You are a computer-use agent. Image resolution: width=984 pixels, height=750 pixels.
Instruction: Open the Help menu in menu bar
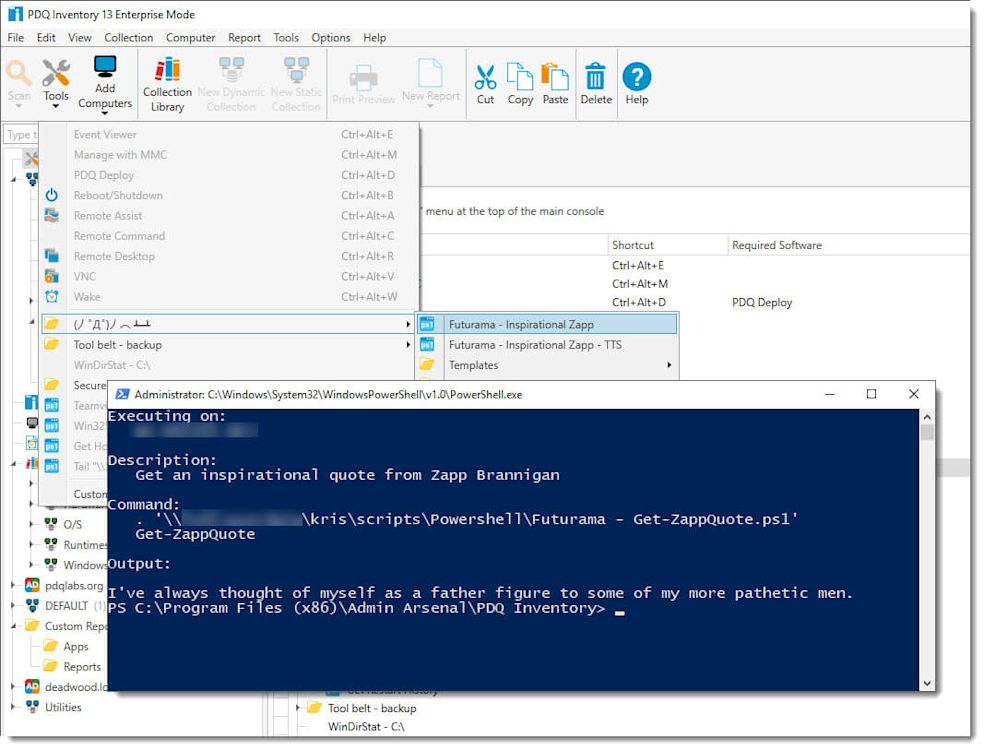coord(375,38)
